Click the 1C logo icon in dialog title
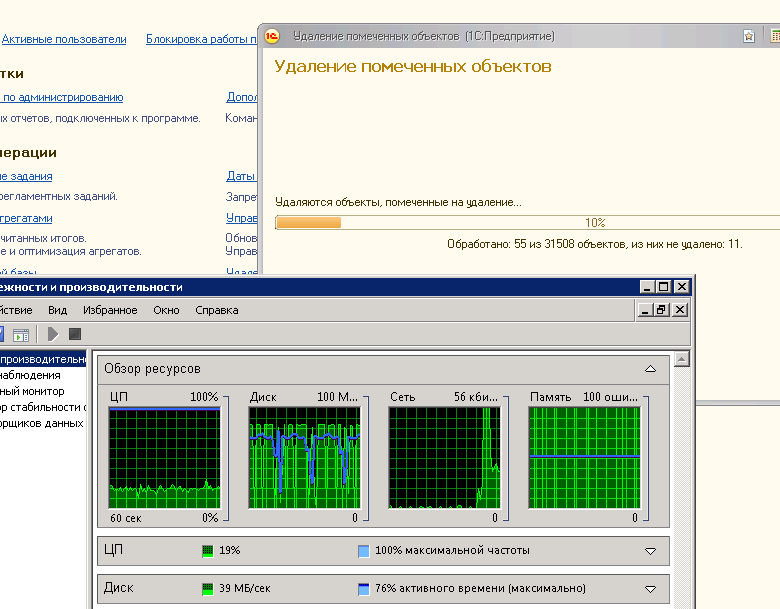Screen dimensions: 780x609 click(x=272, y=36)
